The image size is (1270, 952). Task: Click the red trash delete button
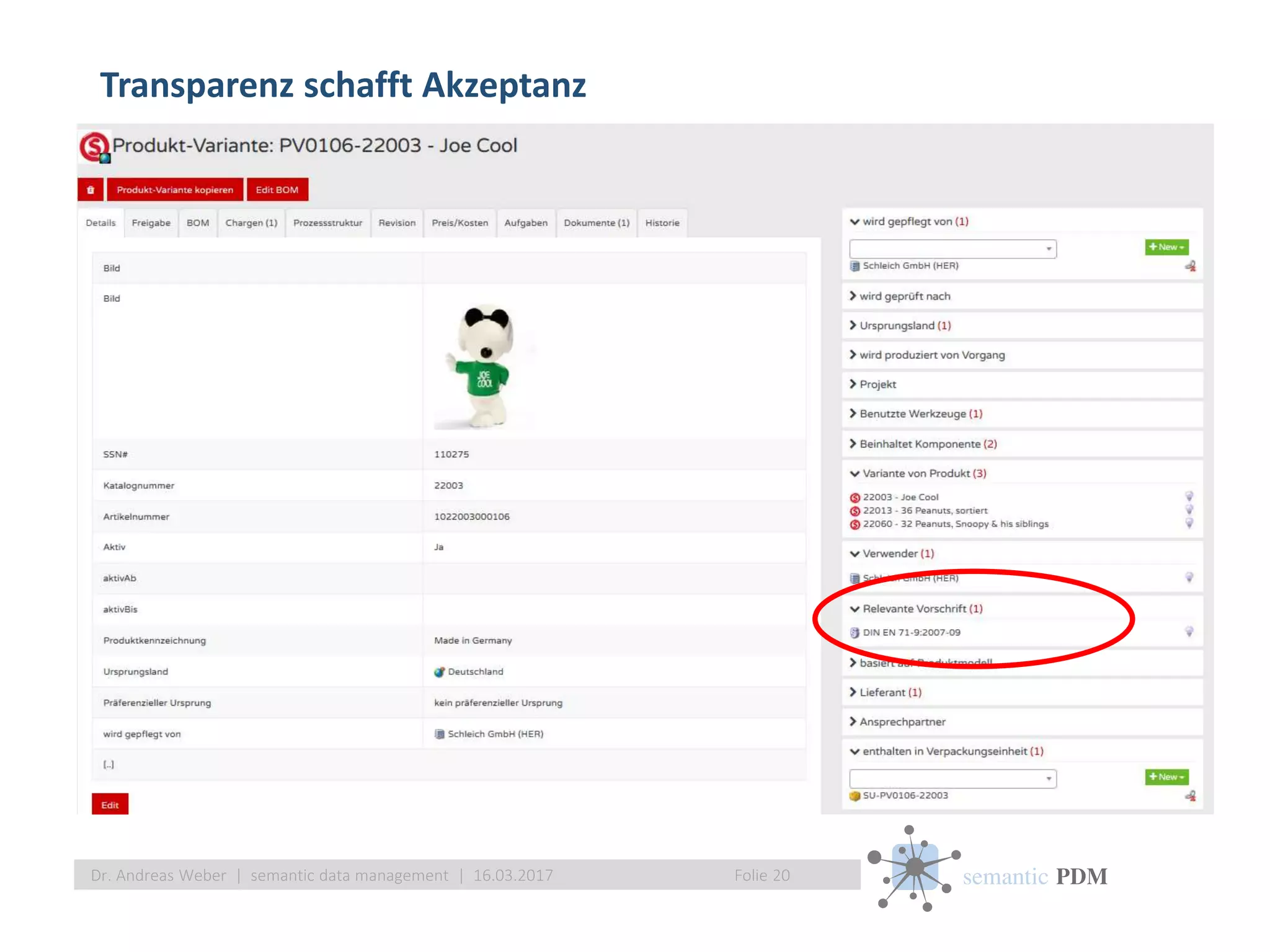[91, 190]
